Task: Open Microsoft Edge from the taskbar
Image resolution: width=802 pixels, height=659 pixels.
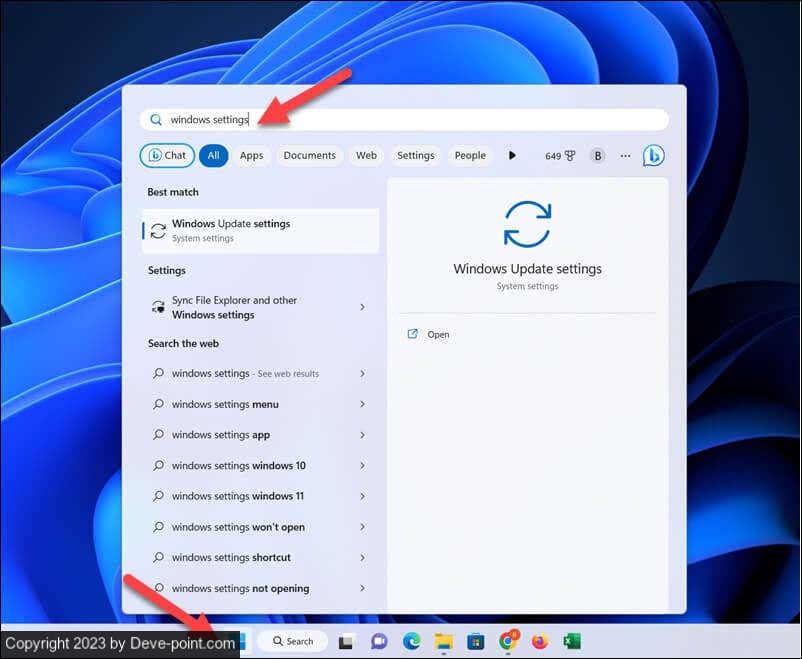Action: pyautogui.click(x=411, y=641)
